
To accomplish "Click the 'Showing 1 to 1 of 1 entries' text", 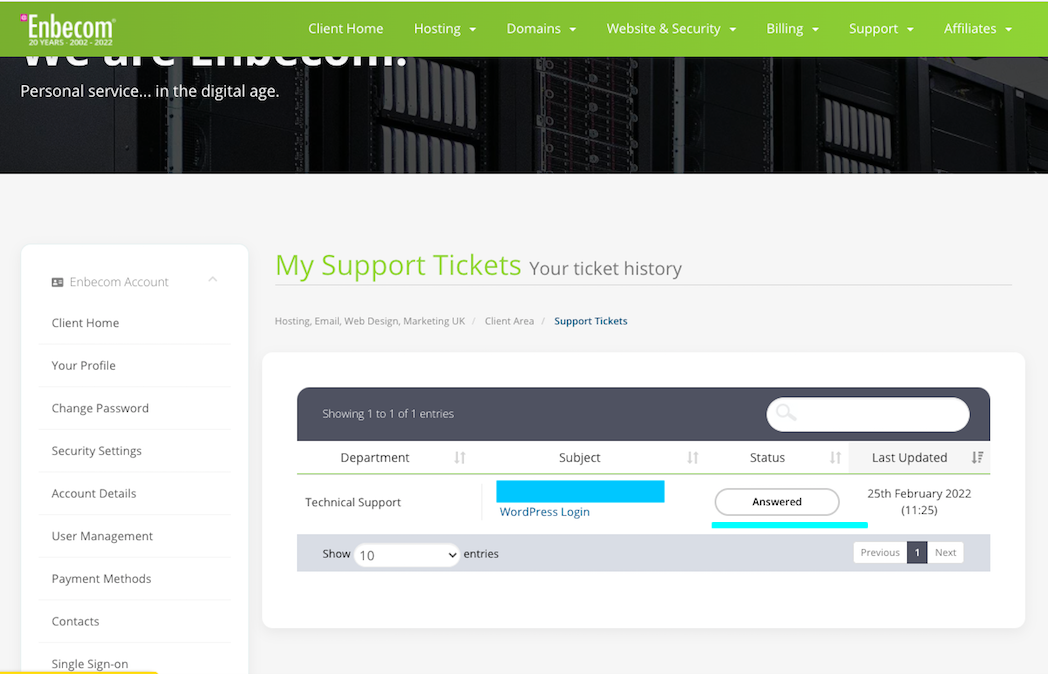I will point(388,414).
